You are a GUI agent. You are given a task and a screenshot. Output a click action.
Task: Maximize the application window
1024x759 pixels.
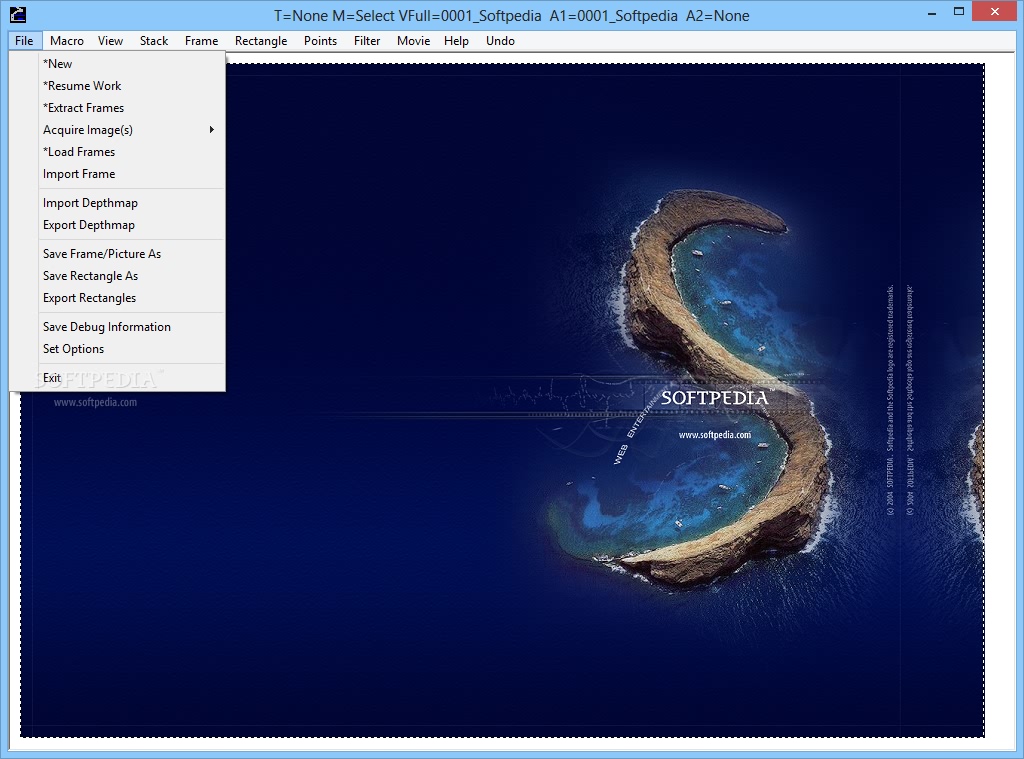pos(959,12)
